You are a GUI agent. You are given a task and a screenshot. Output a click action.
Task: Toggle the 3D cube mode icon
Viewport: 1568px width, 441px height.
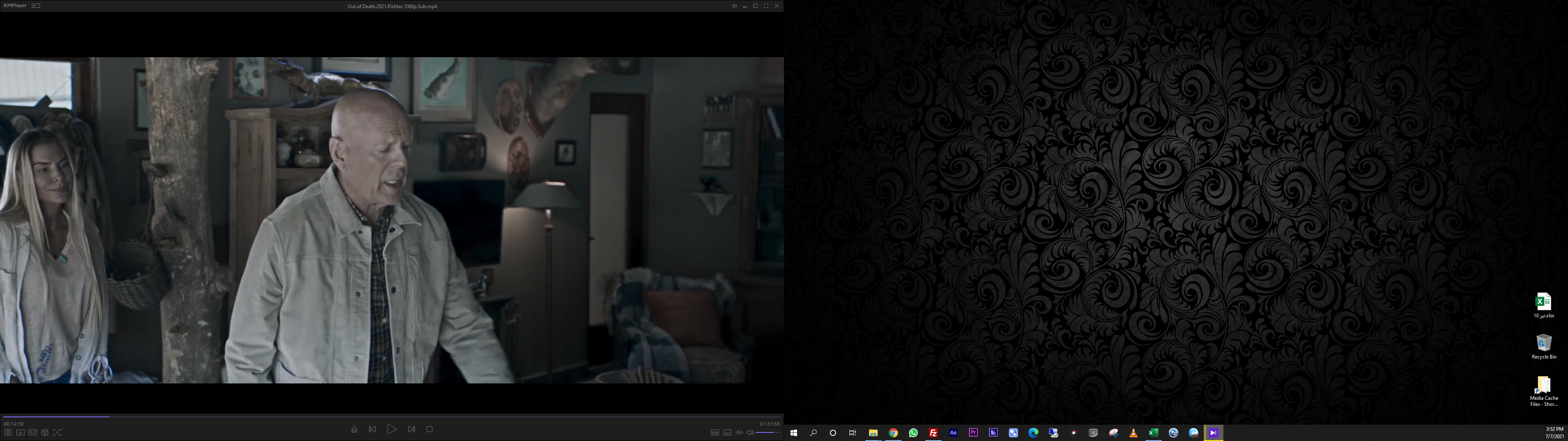(45, 432)
